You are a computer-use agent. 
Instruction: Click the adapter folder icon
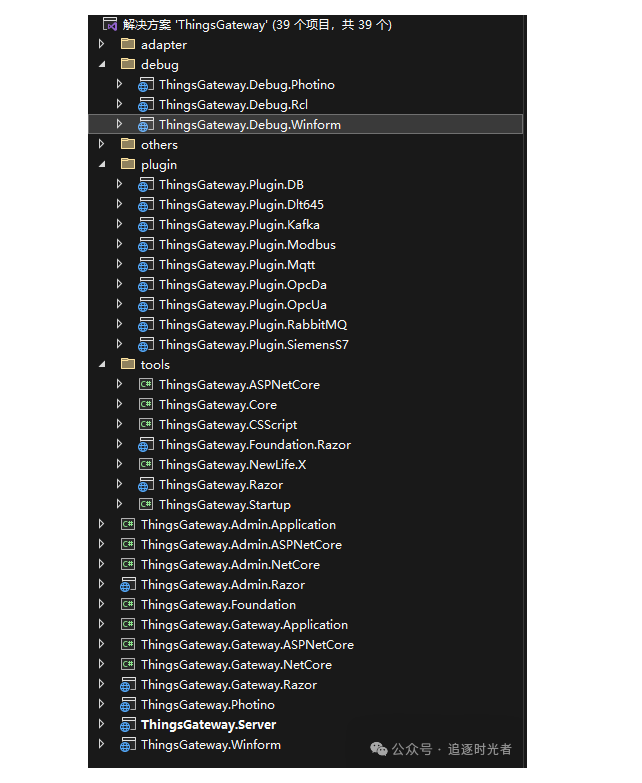click(128, 44)
